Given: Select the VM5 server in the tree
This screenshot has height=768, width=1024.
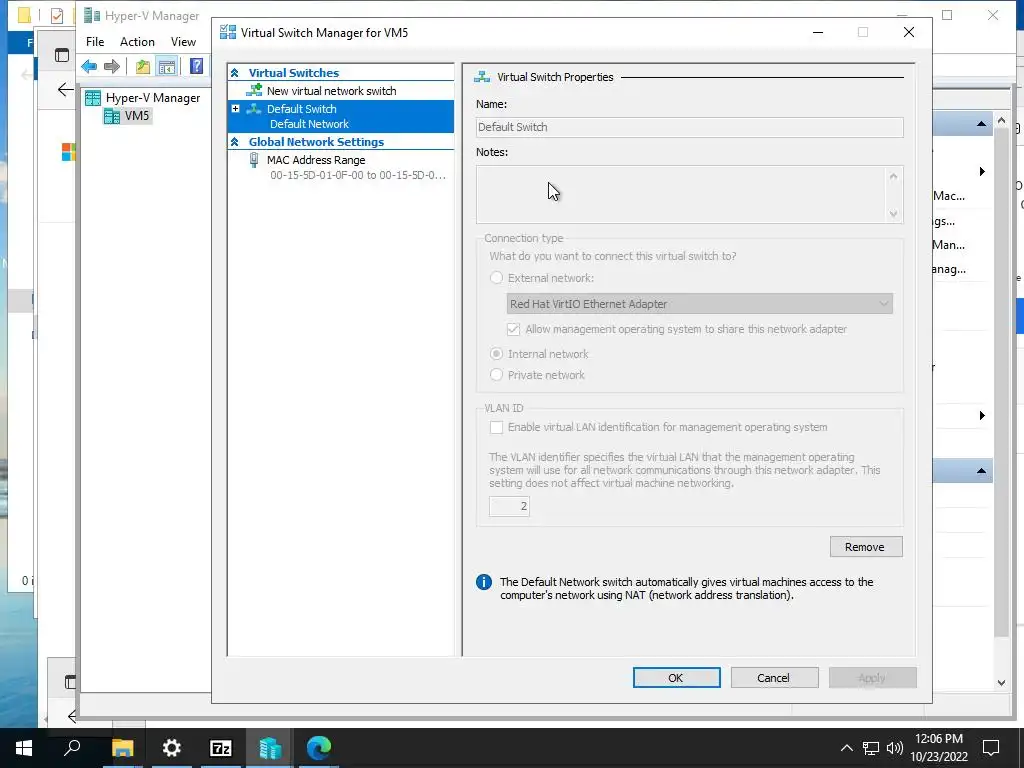Looking at the screenshot, I should (129, 116).
